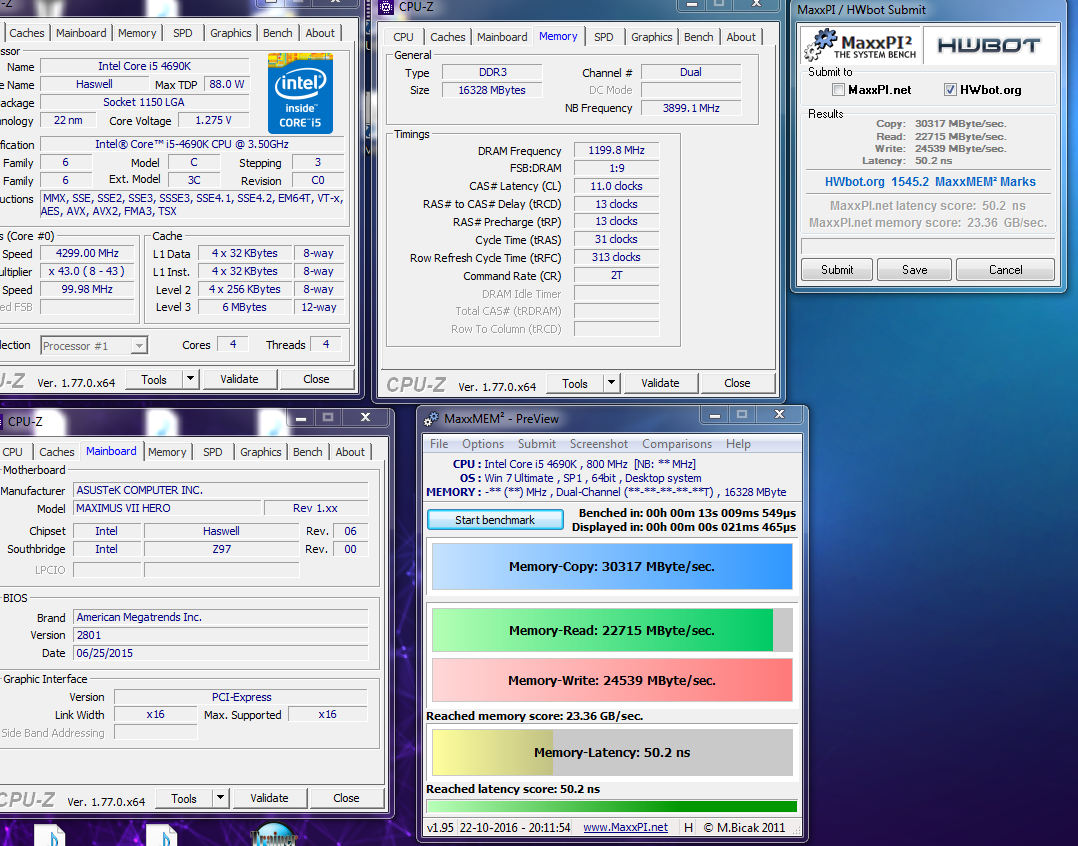Select the active Memory tab

[558, 36]
